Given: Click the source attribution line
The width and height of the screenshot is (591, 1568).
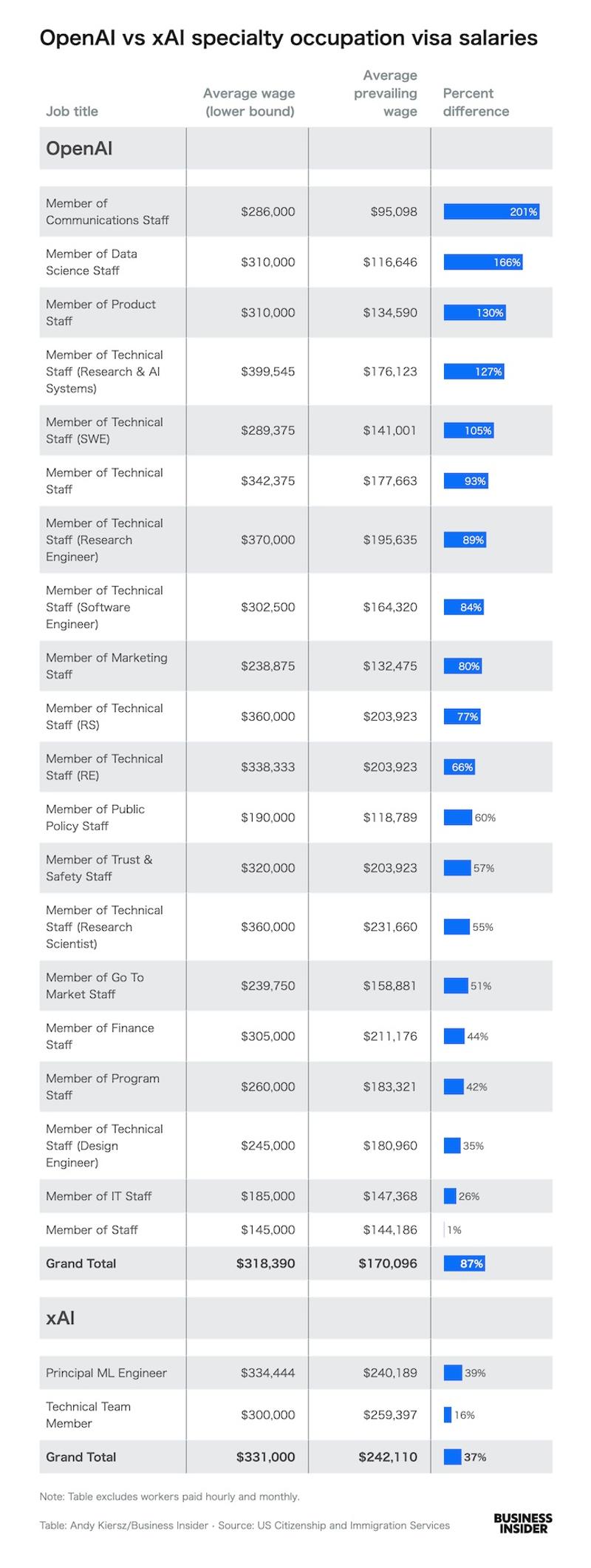Looking at the screenshot, I should (x=245, y=1525).
